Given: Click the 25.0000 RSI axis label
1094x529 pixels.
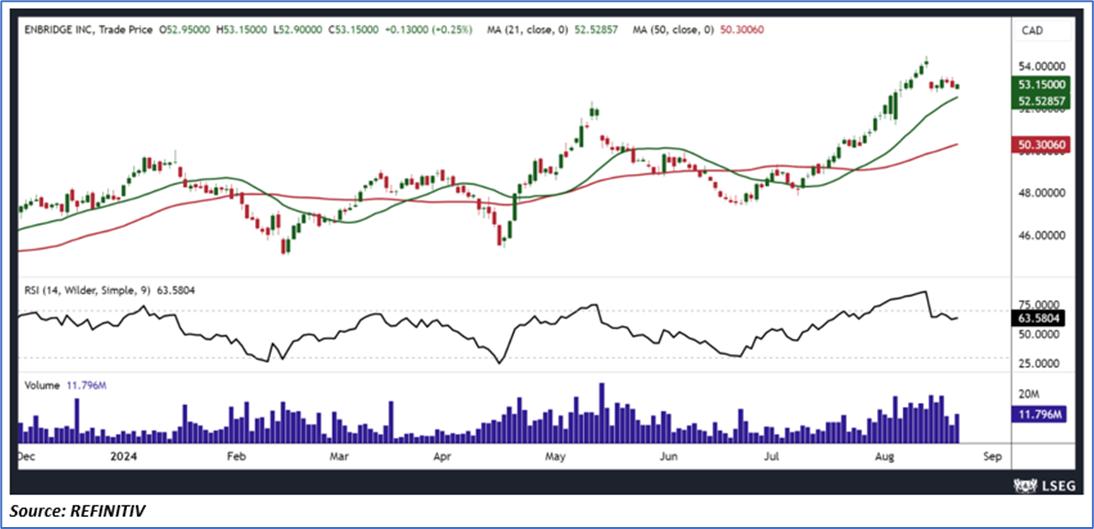Looking at the screenshot, I should click(x=1038, y=364).
